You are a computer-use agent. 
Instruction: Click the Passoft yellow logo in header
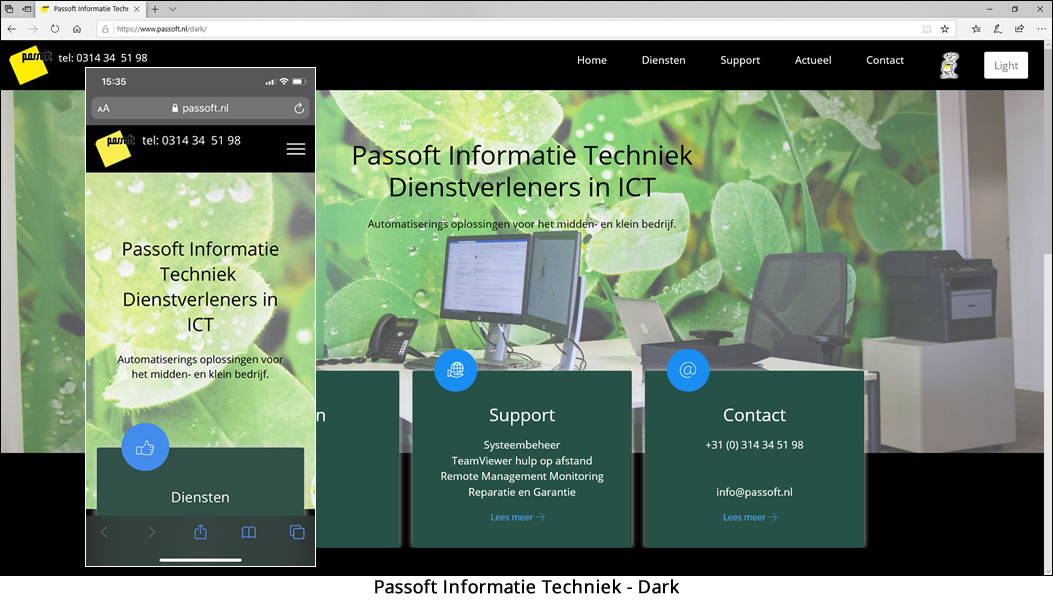click(30, 65)
